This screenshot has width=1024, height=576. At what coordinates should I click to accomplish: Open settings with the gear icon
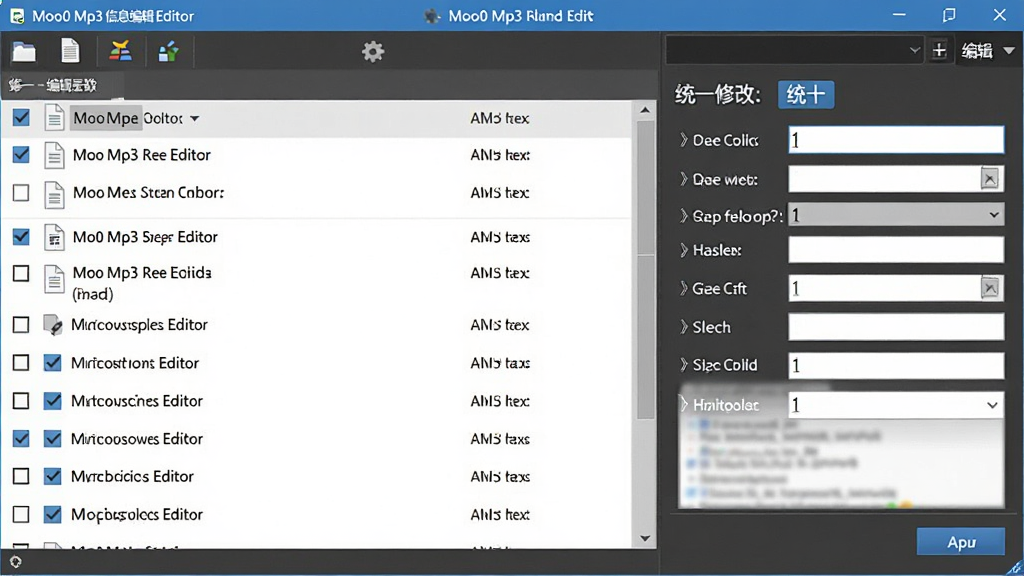(x=373, y=51)
